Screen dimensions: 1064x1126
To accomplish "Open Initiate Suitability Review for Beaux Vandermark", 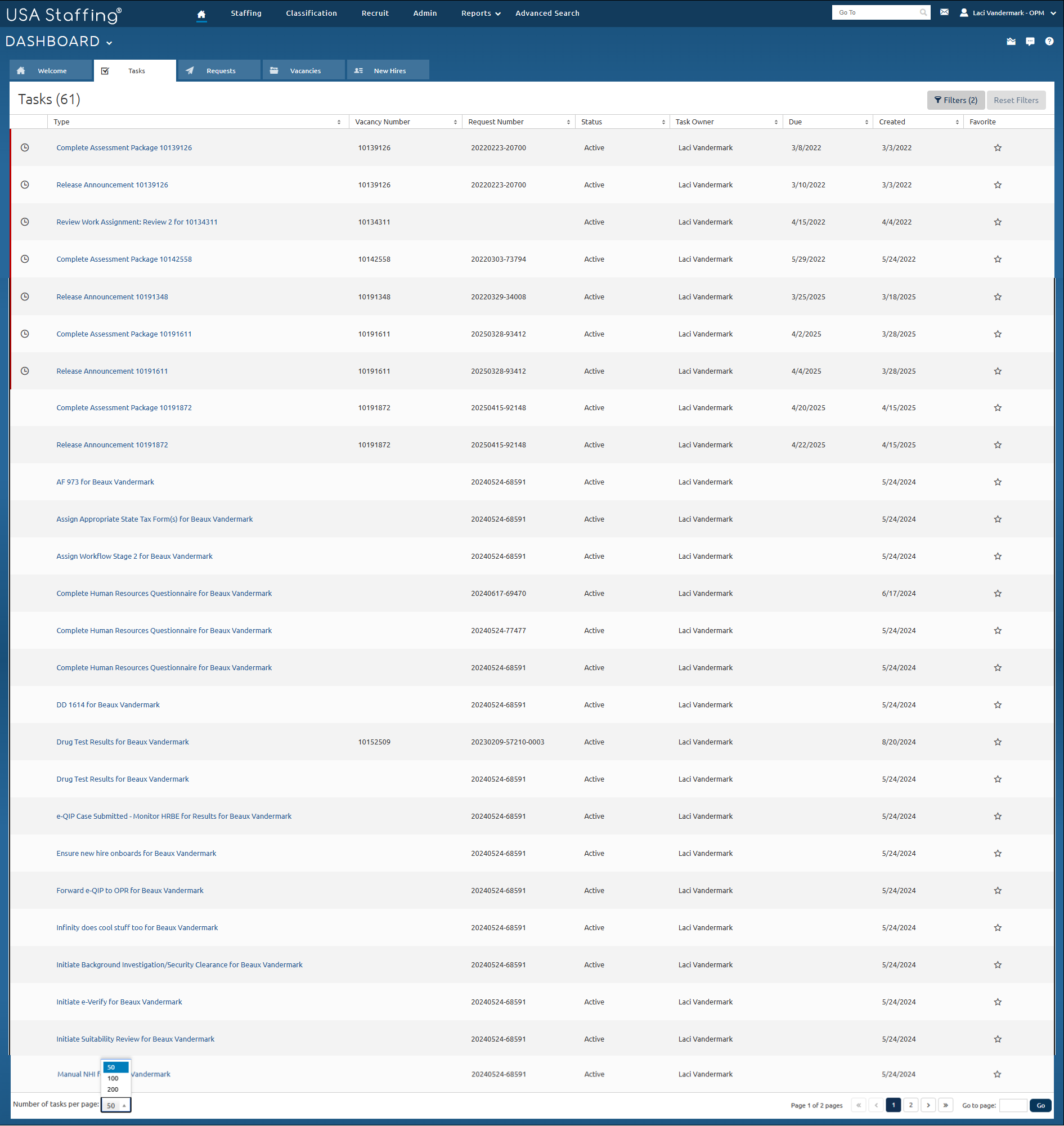I will (x=136, y=1039).
